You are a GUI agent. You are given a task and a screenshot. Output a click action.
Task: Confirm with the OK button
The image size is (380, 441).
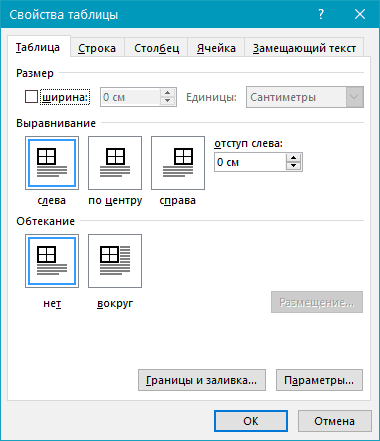251,421
